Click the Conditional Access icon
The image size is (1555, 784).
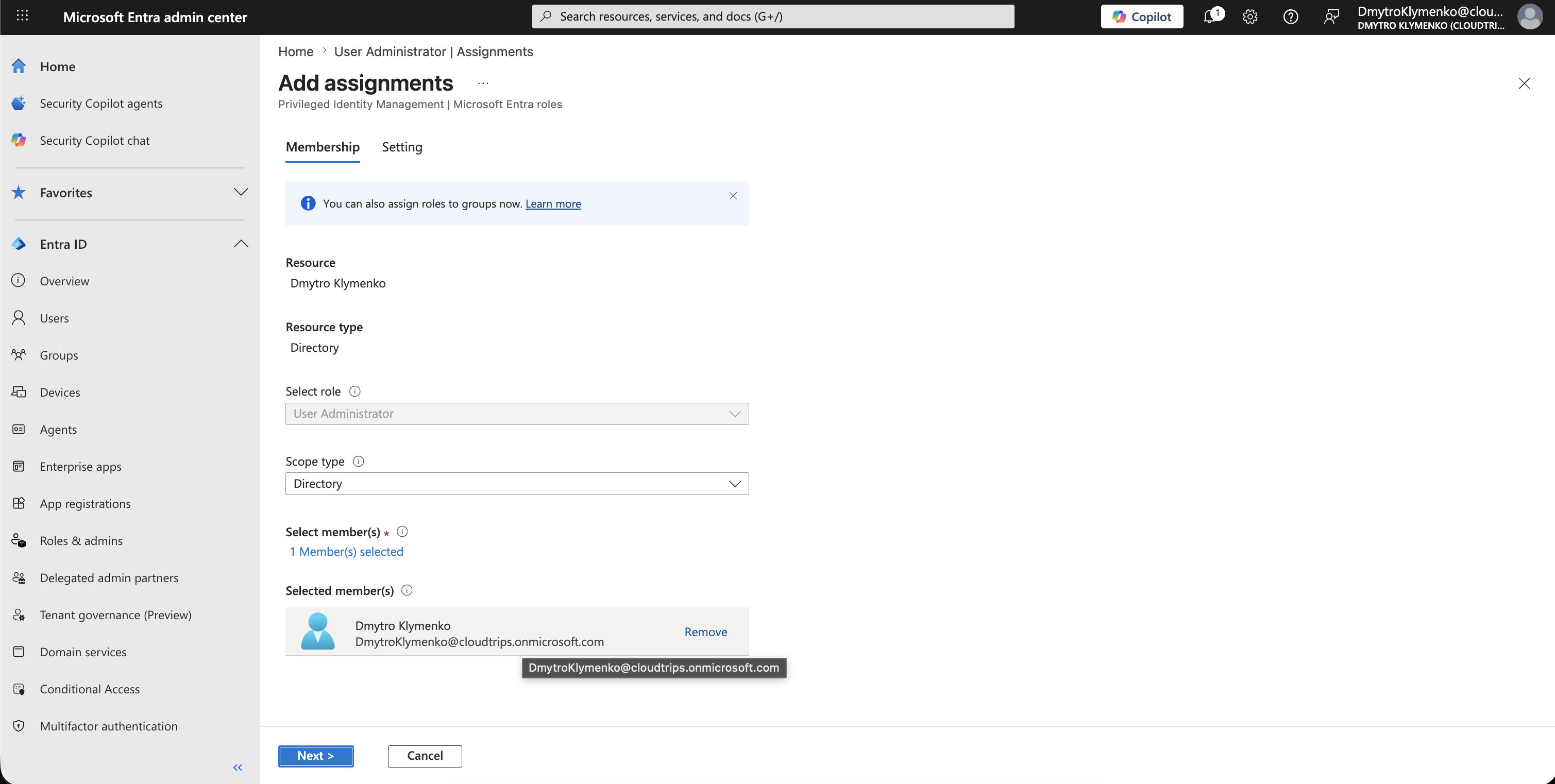pyautogui.click(x=19, y=689)
